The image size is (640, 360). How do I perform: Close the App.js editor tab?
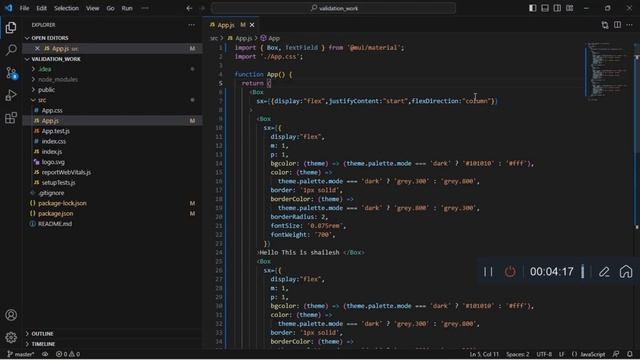coord(252,25)
